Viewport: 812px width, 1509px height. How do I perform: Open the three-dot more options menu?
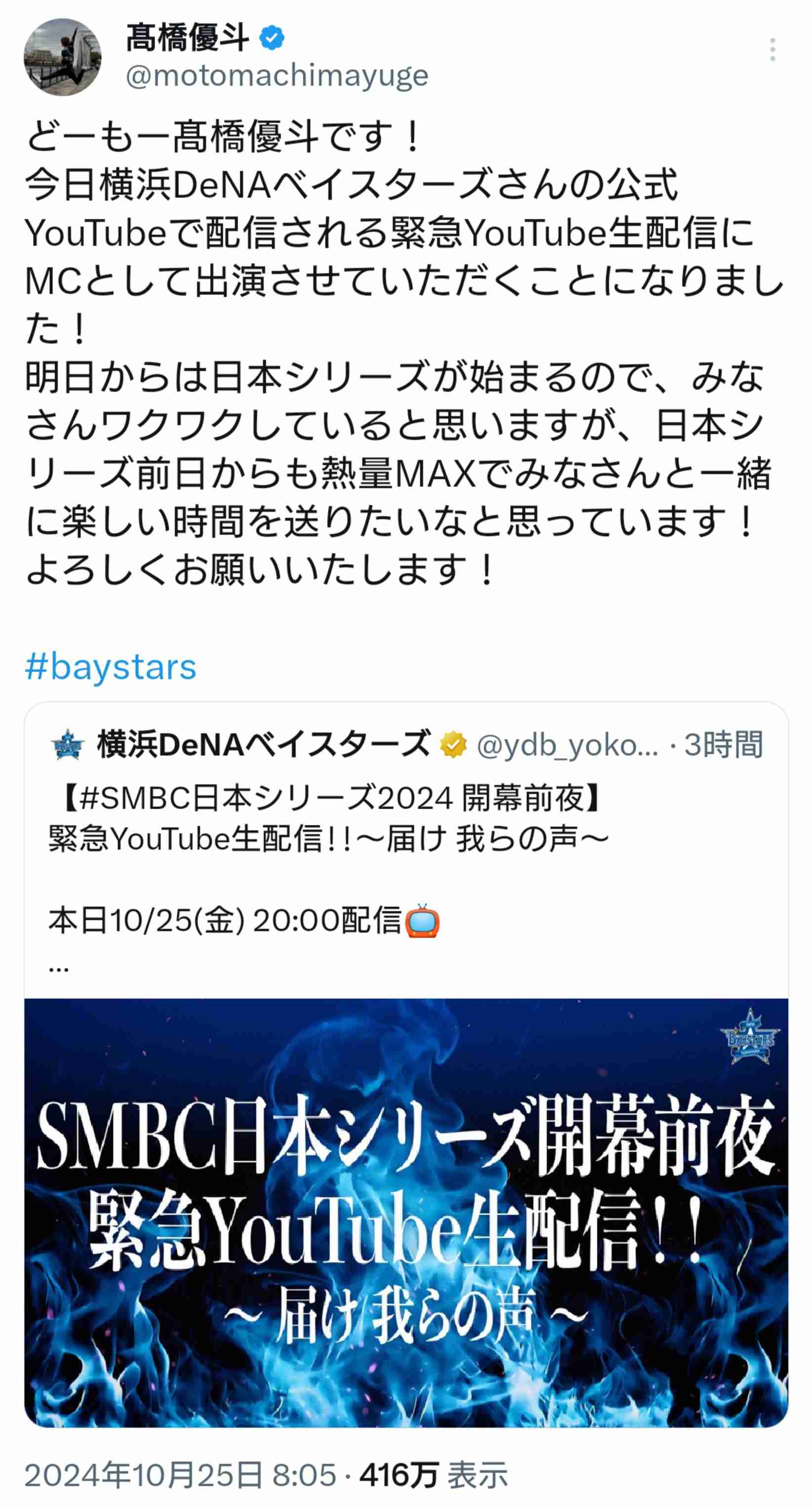coord(772,50)
